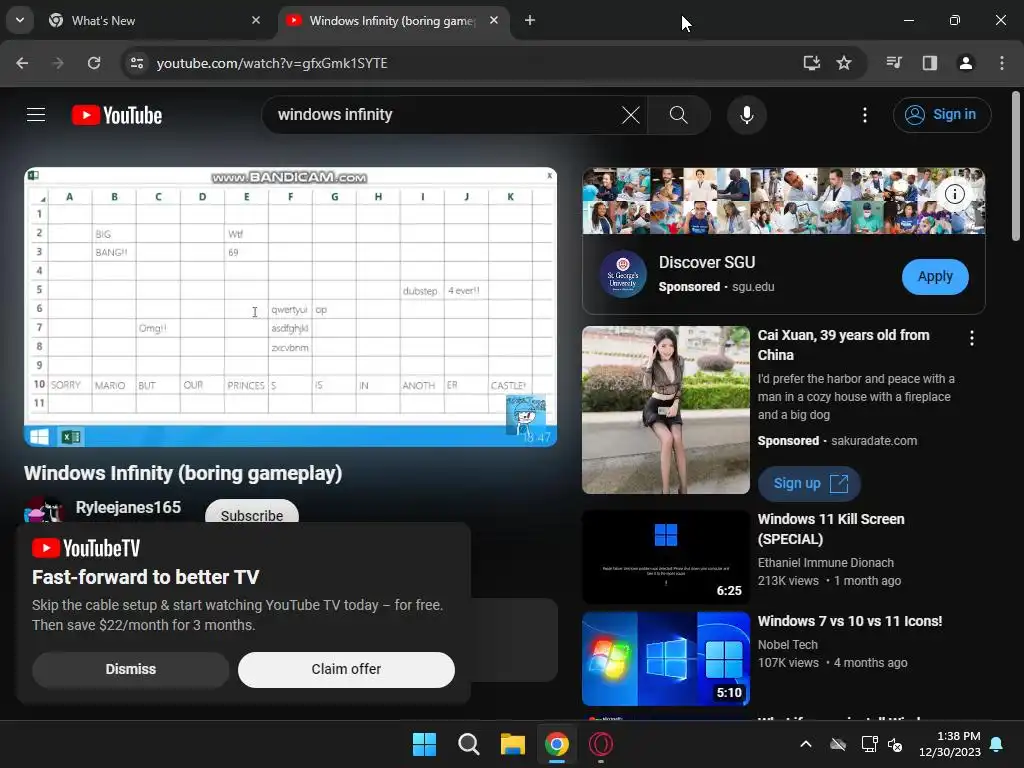Expand the tab search dropdown
The width and height of the screenshot is (1024, 768).
pyautogui.click(x=20, y=20)
